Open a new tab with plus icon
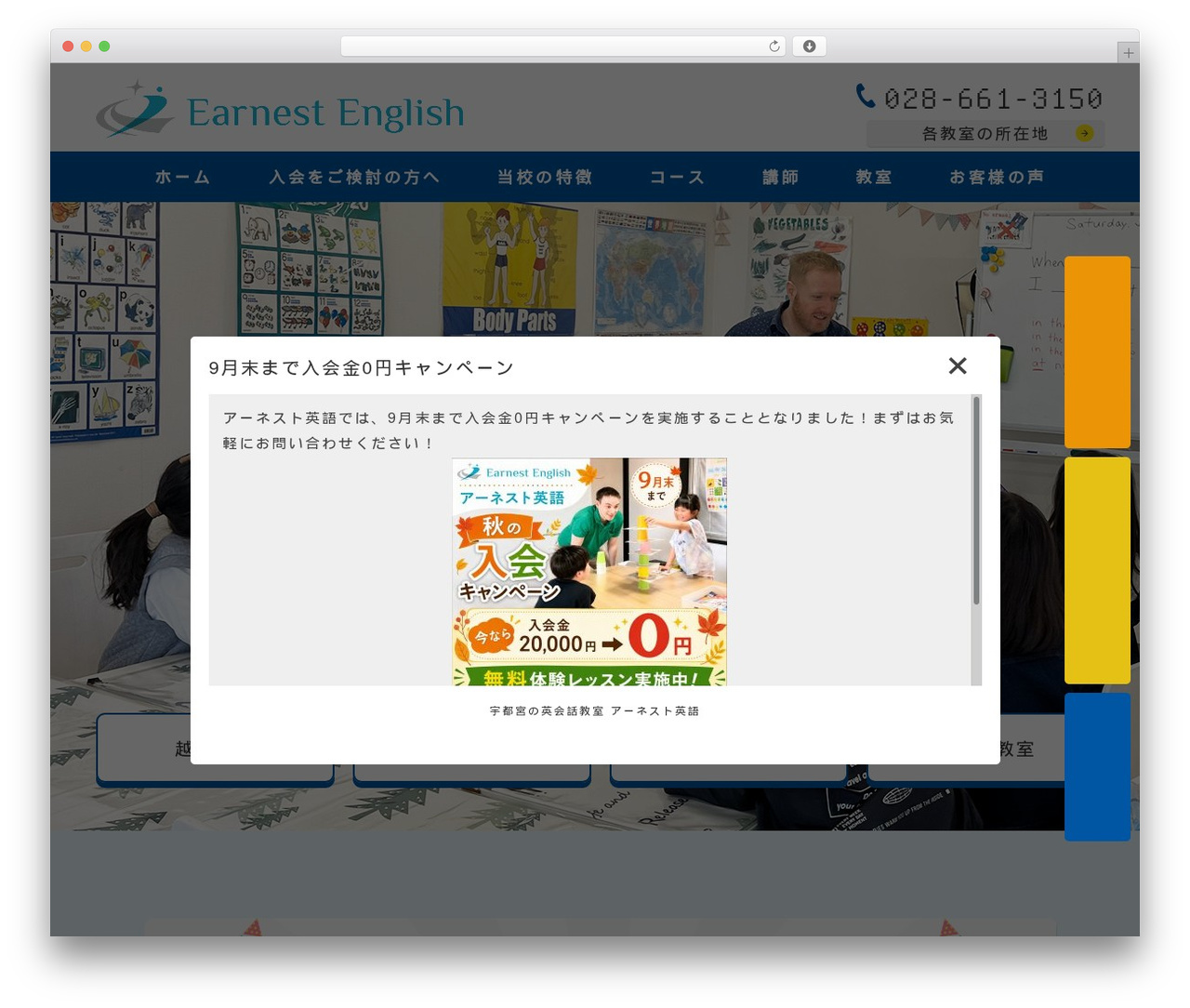 click(x=1128, y=53)
